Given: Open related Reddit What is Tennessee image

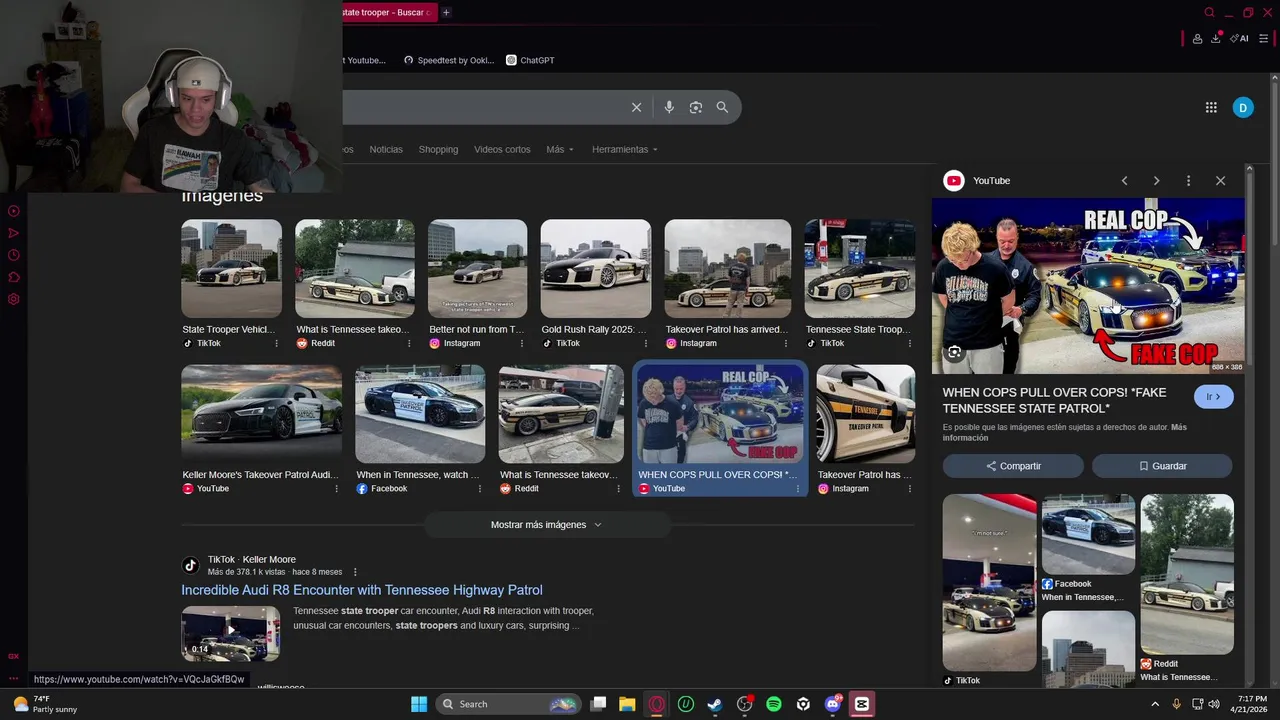Looking at the screenshot, I should coord(1187,575).
